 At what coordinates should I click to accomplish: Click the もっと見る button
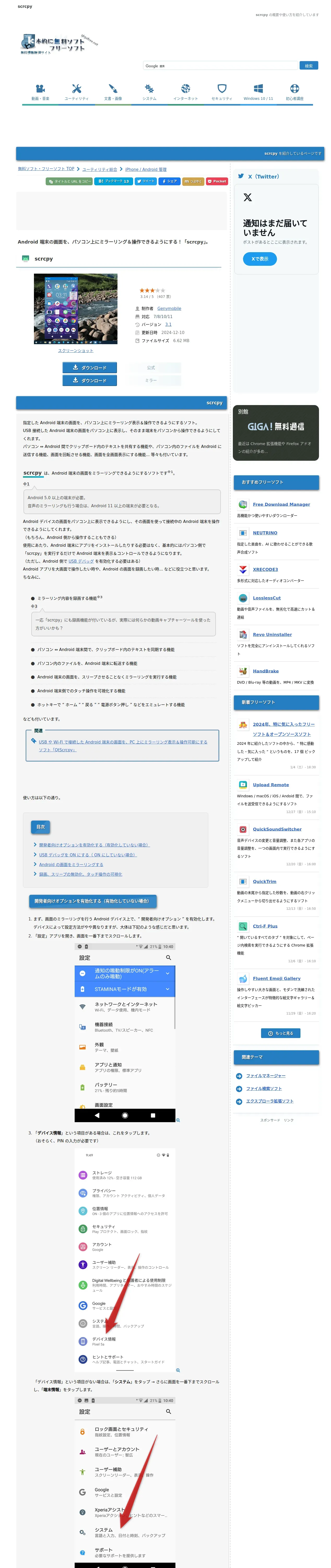(281, 1033)
